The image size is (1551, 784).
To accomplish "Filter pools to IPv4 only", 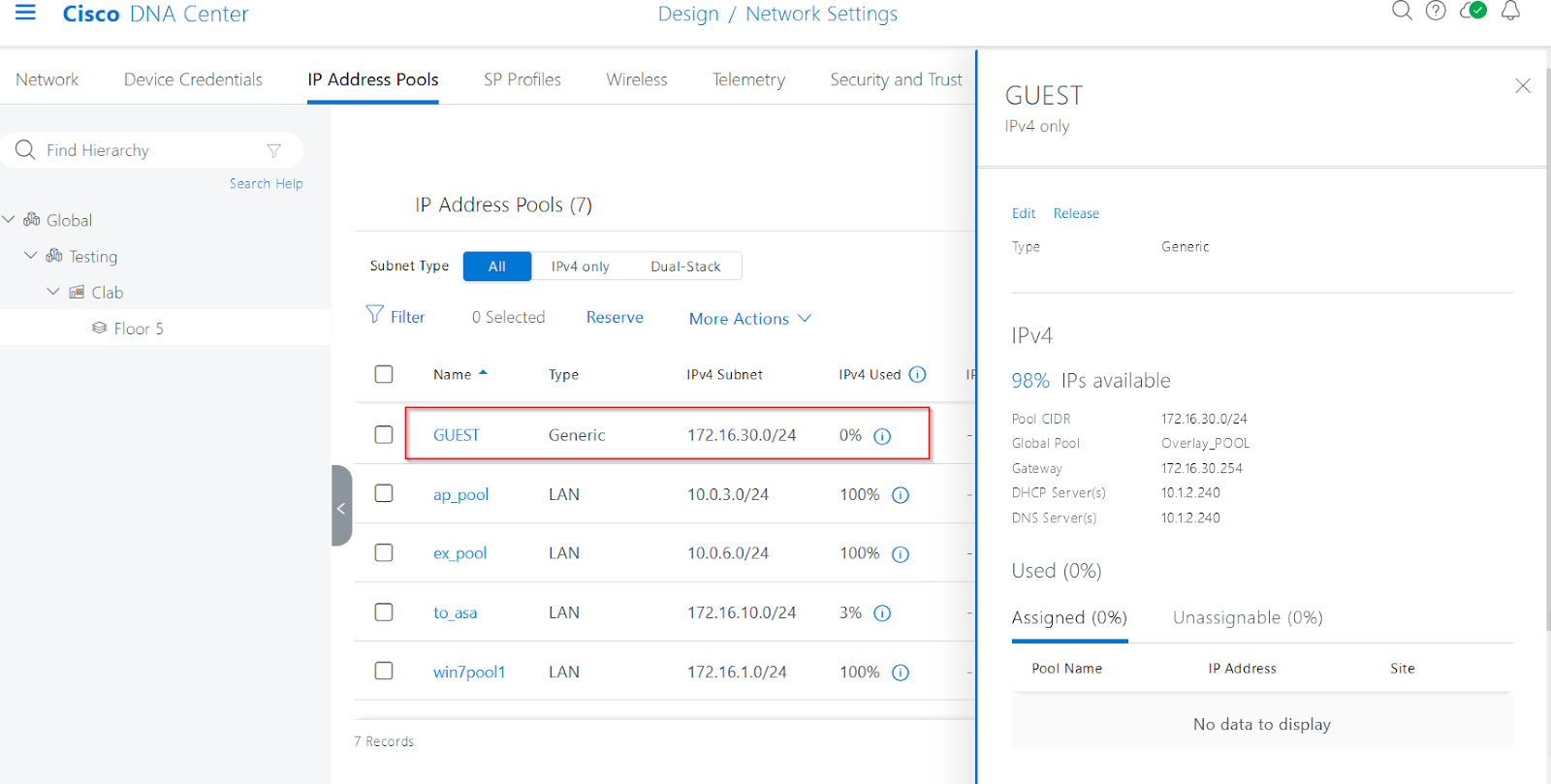I will tap(581, 267).
